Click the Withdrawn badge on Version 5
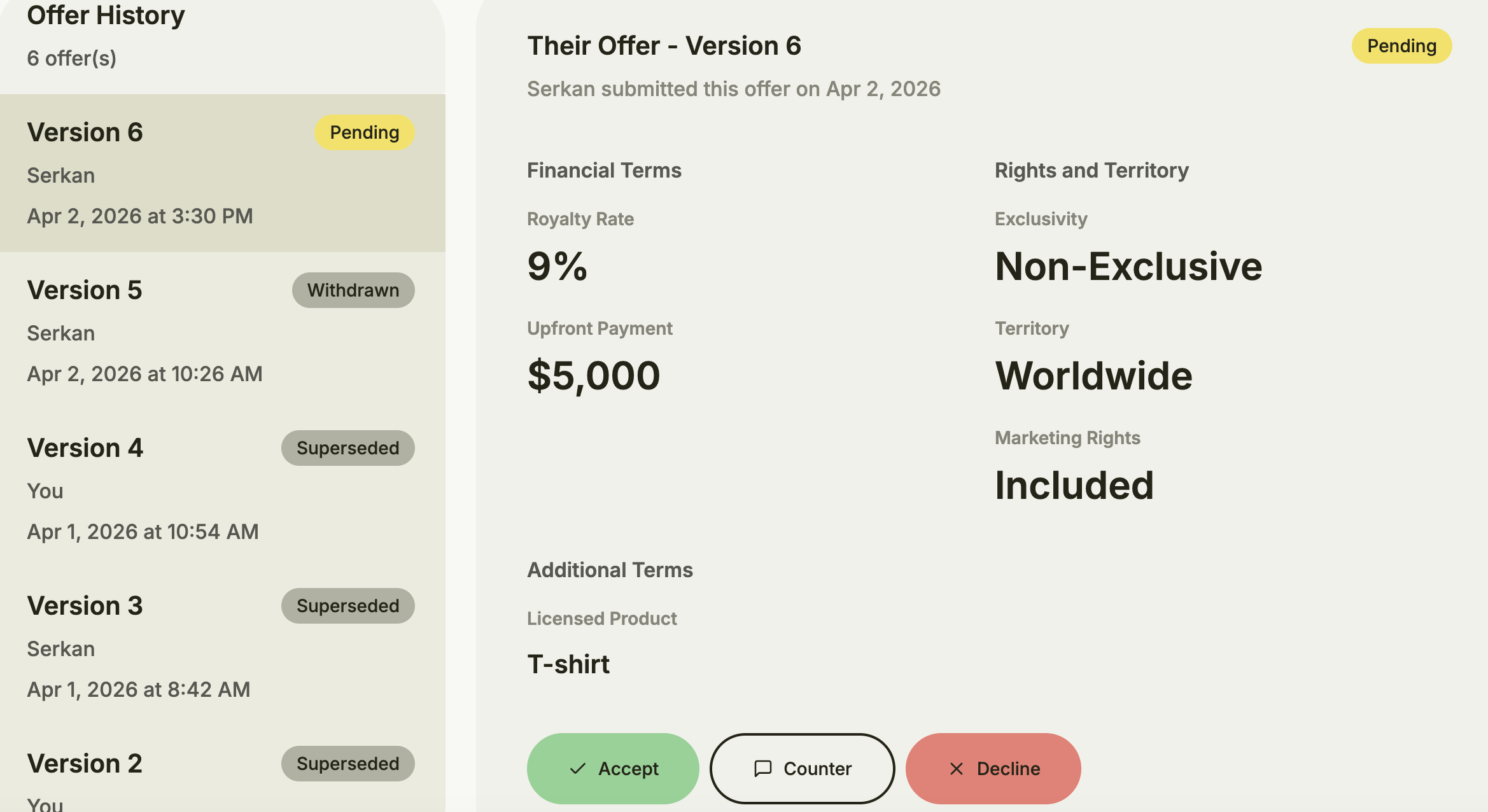 (x=353, y=290)
